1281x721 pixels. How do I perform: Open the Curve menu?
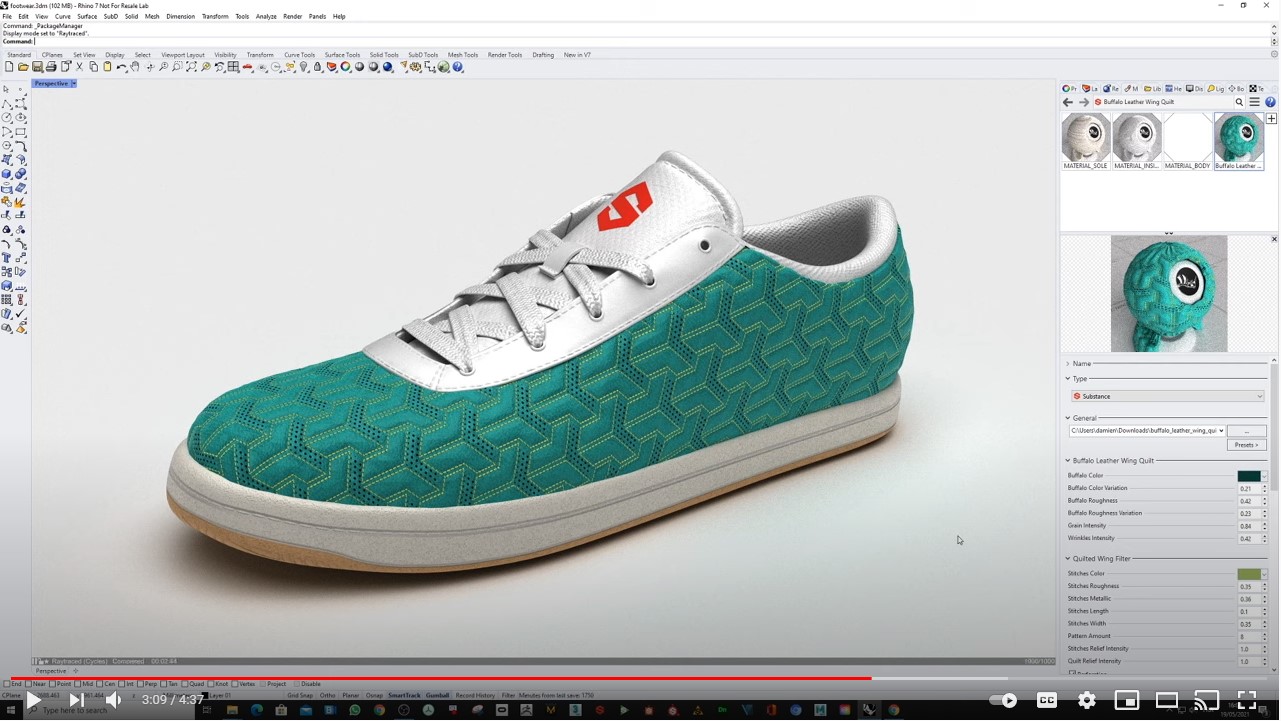point(62,16)
